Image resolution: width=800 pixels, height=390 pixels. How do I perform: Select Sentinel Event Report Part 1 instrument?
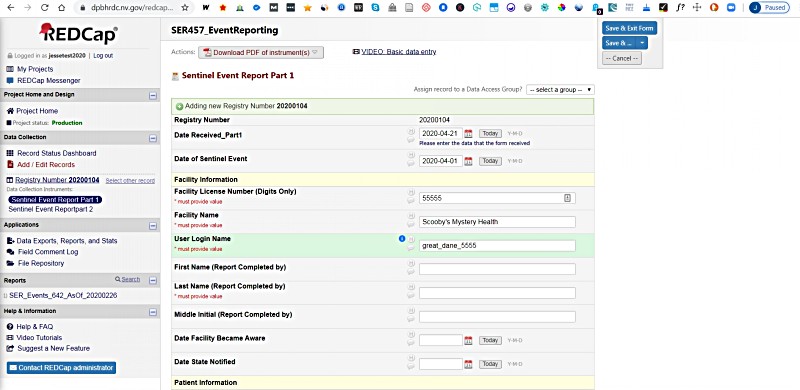point(56,200)
